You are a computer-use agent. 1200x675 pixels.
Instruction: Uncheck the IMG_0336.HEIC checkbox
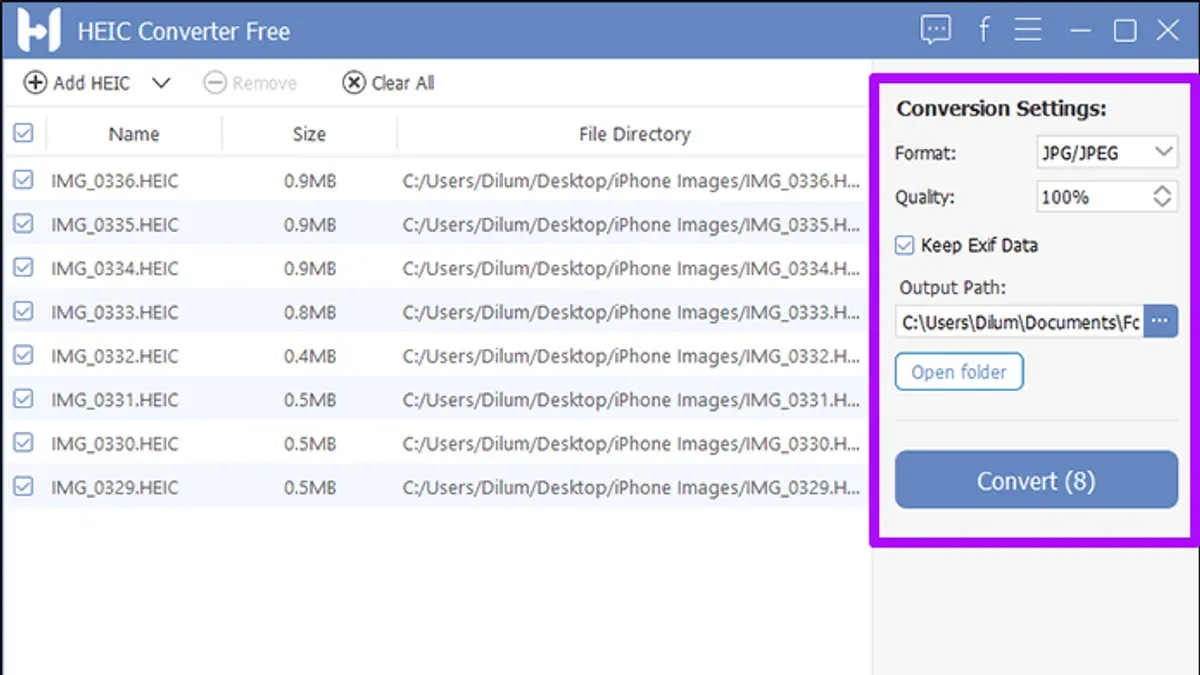pyautogui.click(x=23, y=180)
